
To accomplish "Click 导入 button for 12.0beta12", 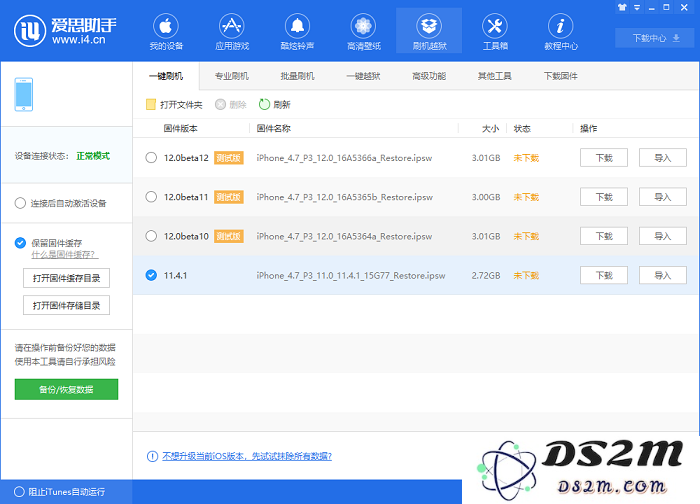I will (x=663, y=158).
